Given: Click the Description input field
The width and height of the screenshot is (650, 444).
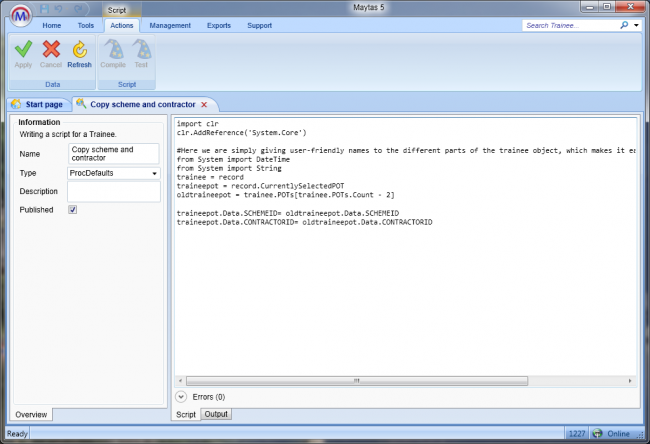Looking at the screenshot, I should (x=114, y=192).
